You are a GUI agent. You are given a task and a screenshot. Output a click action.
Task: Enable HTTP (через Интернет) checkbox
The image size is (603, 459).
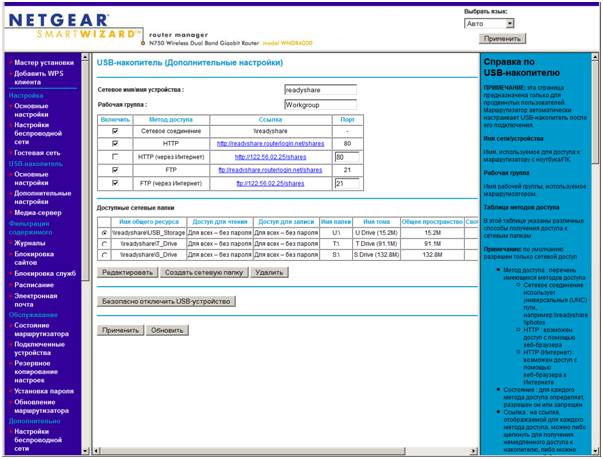115,157
